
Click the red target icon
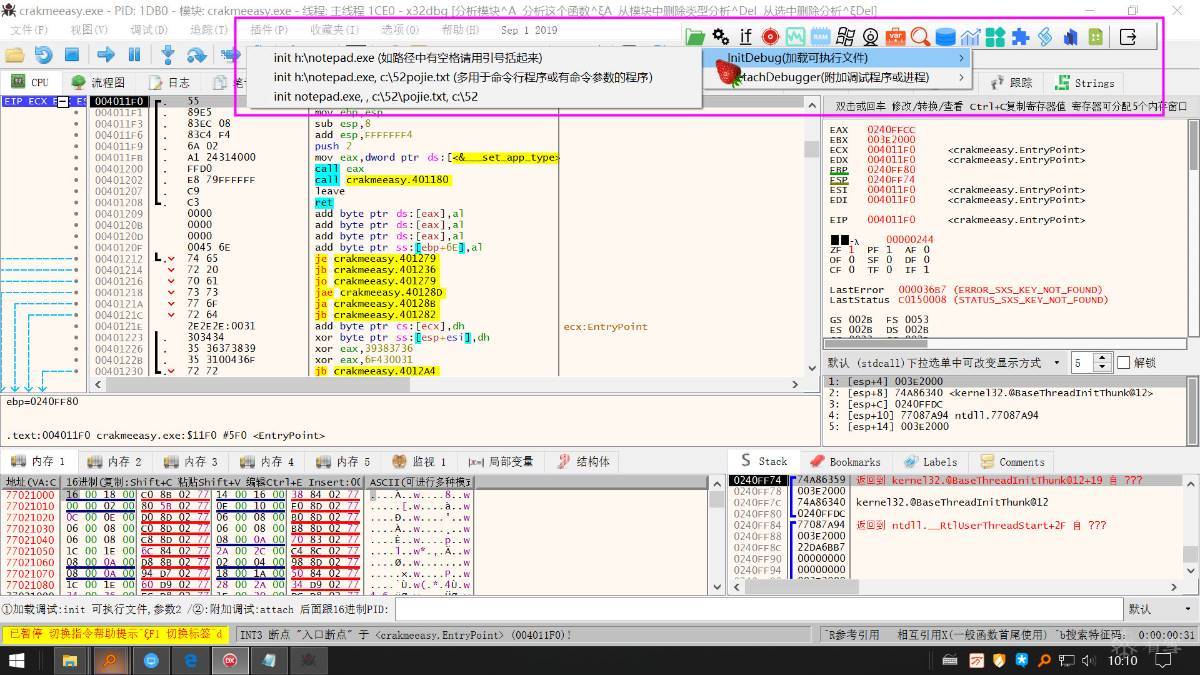click(770, 37)
